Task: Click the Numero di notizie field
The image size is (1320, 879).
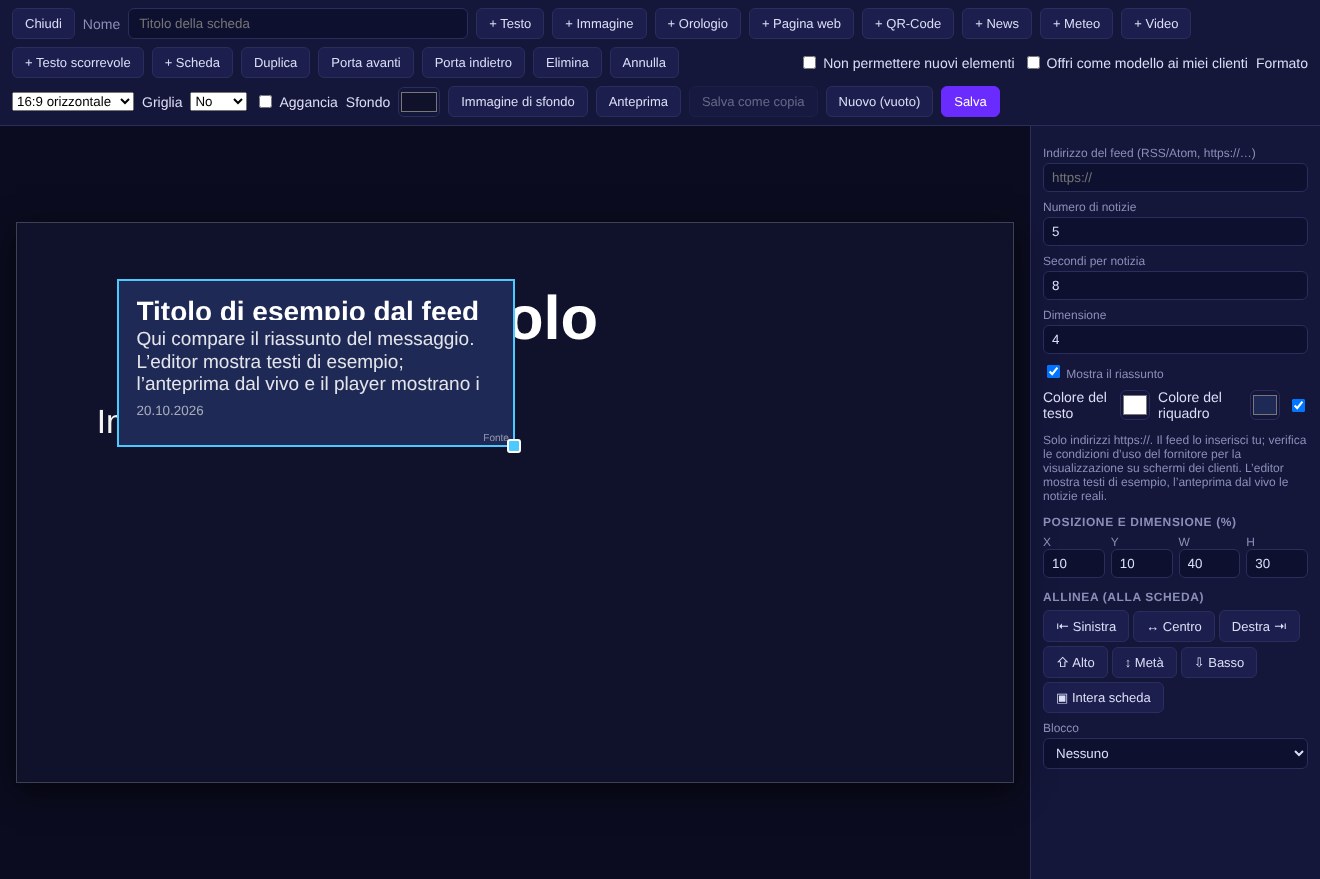Action: [1175, 231]
